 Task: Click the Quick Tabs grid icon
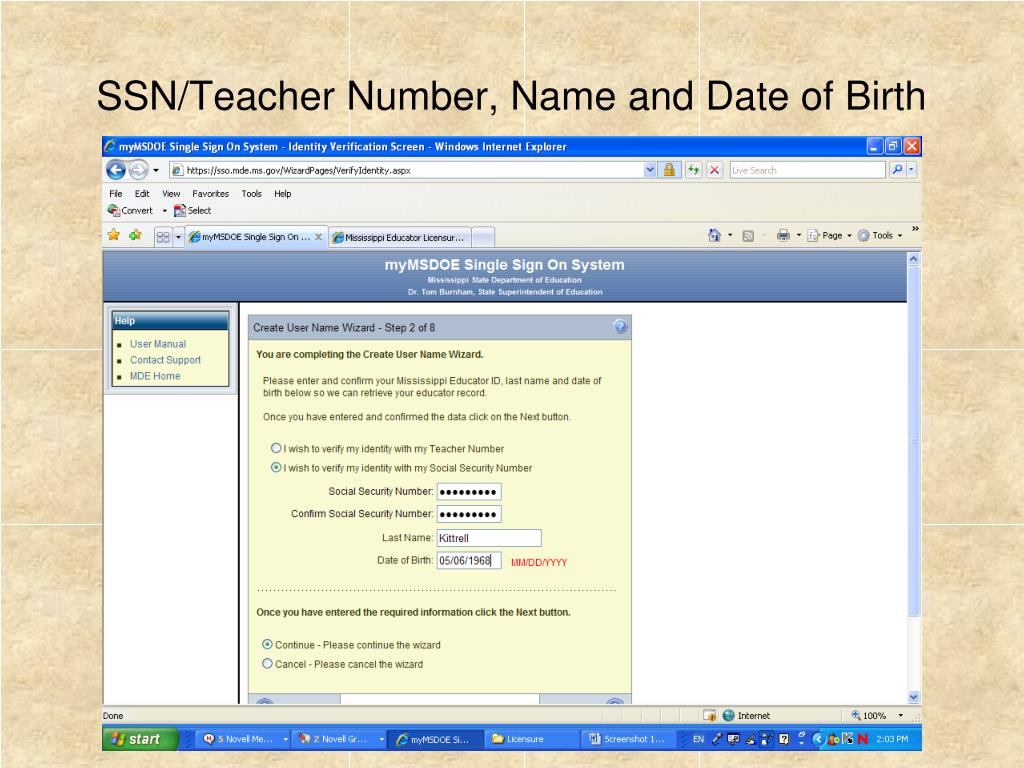163,237
